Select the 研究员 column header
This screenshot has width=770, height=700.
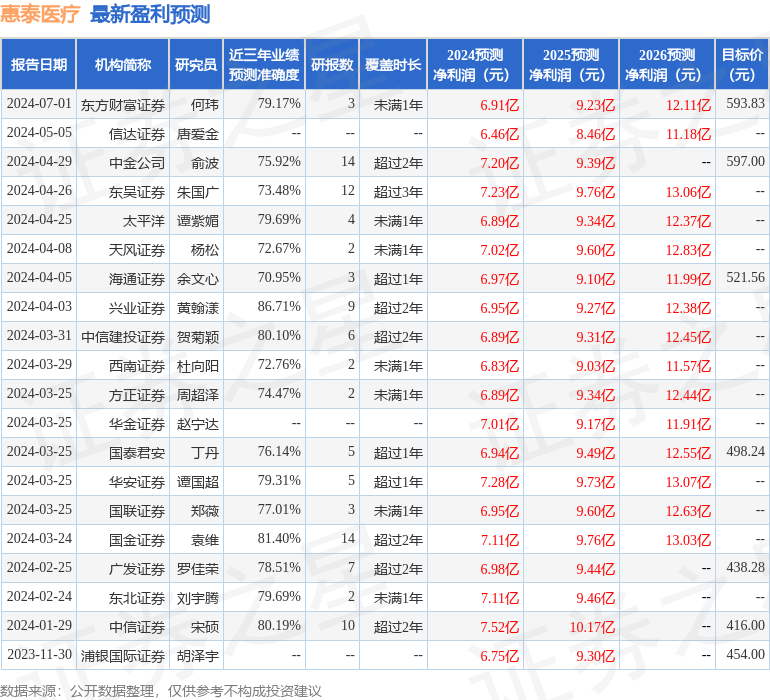(x=196, y=64)
